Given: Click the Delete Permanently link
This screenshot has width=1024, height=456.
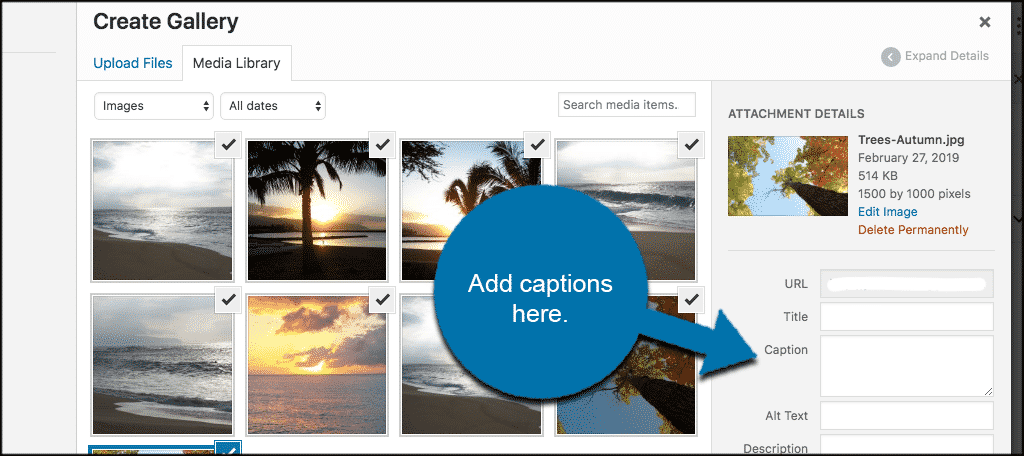Looking at the screenshot, I should (x=913, y=230).
